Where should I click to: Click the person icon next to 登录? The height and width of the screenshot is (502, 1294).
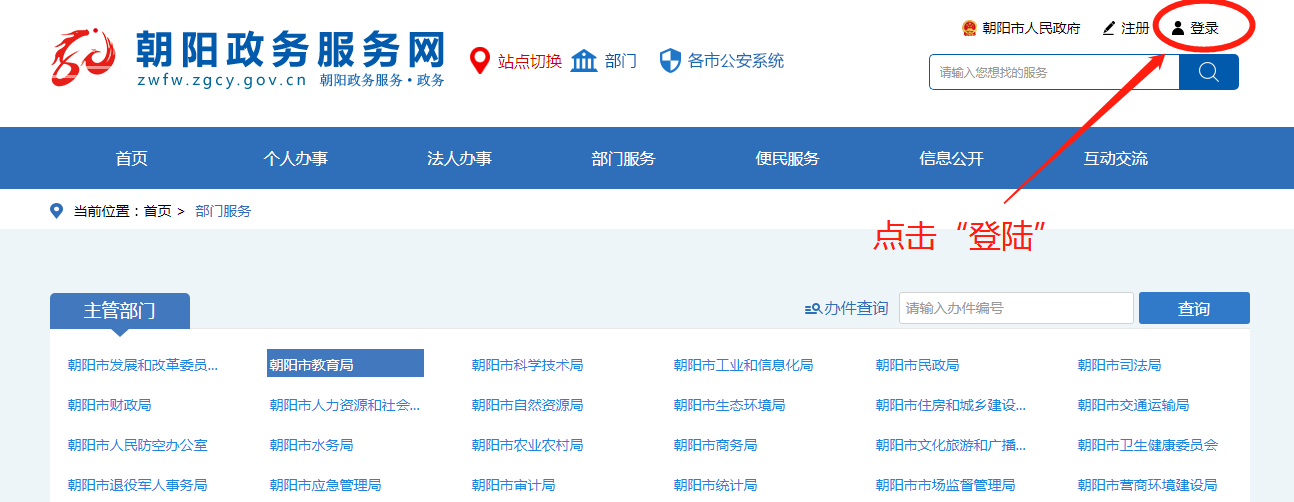coord(1178,28)
